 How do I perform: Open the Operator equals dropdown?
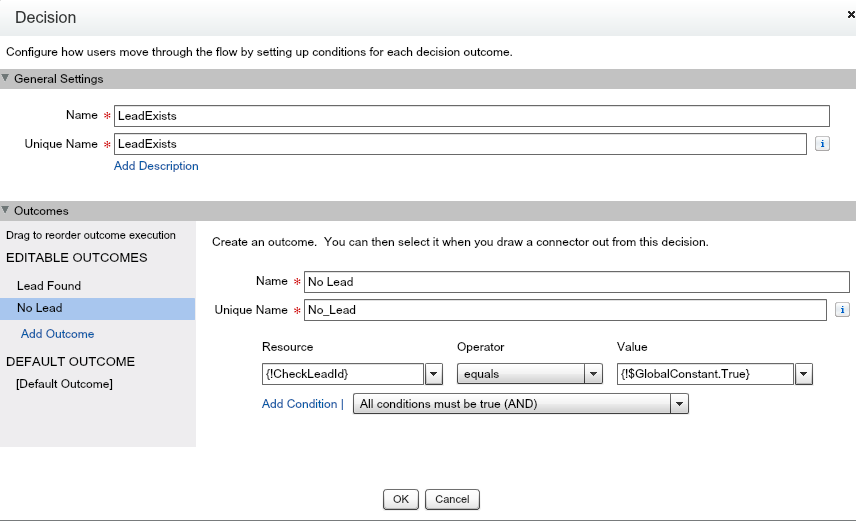coord(529,374)
